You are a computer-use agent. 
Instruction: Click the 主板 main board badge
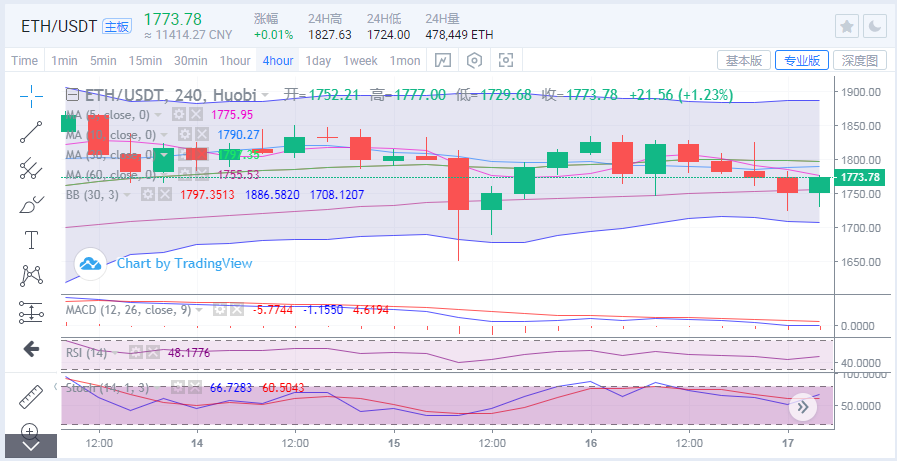coord(117,26)
